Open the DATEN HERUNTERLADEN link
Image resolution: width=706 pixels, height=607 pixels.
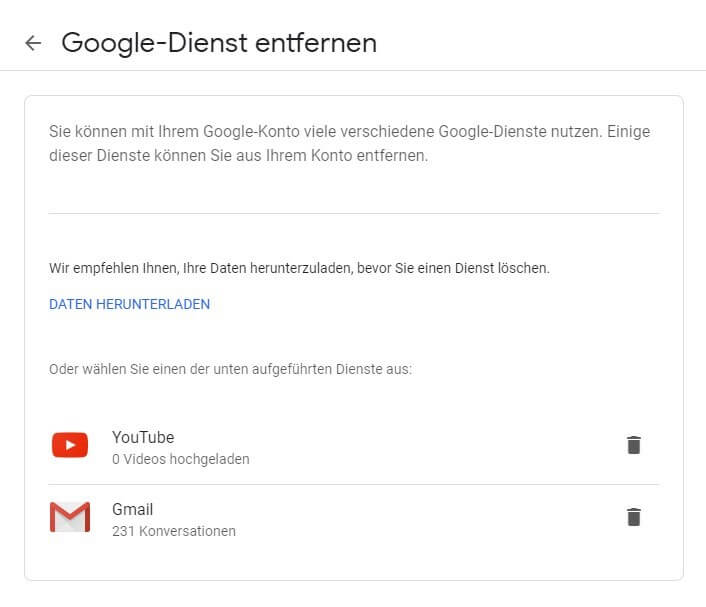pos(130,304)
